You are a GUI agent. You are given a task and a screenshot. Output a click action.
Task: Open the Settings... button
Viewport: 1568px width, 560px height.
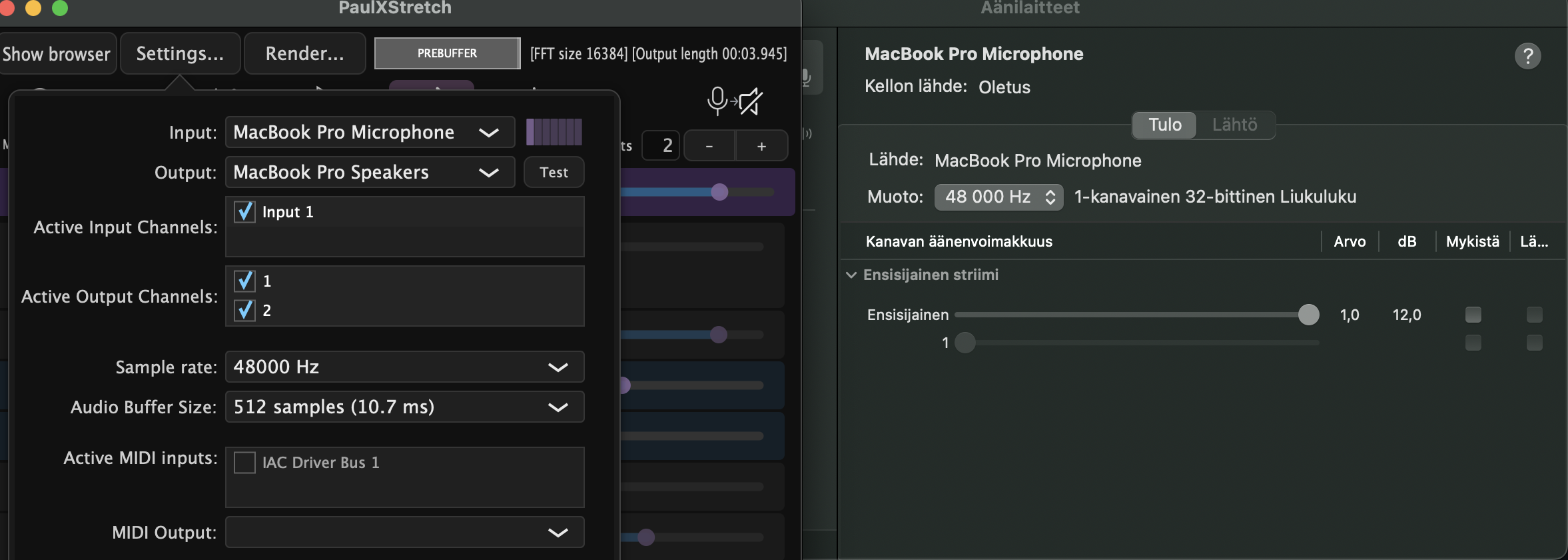click(180, 53)
